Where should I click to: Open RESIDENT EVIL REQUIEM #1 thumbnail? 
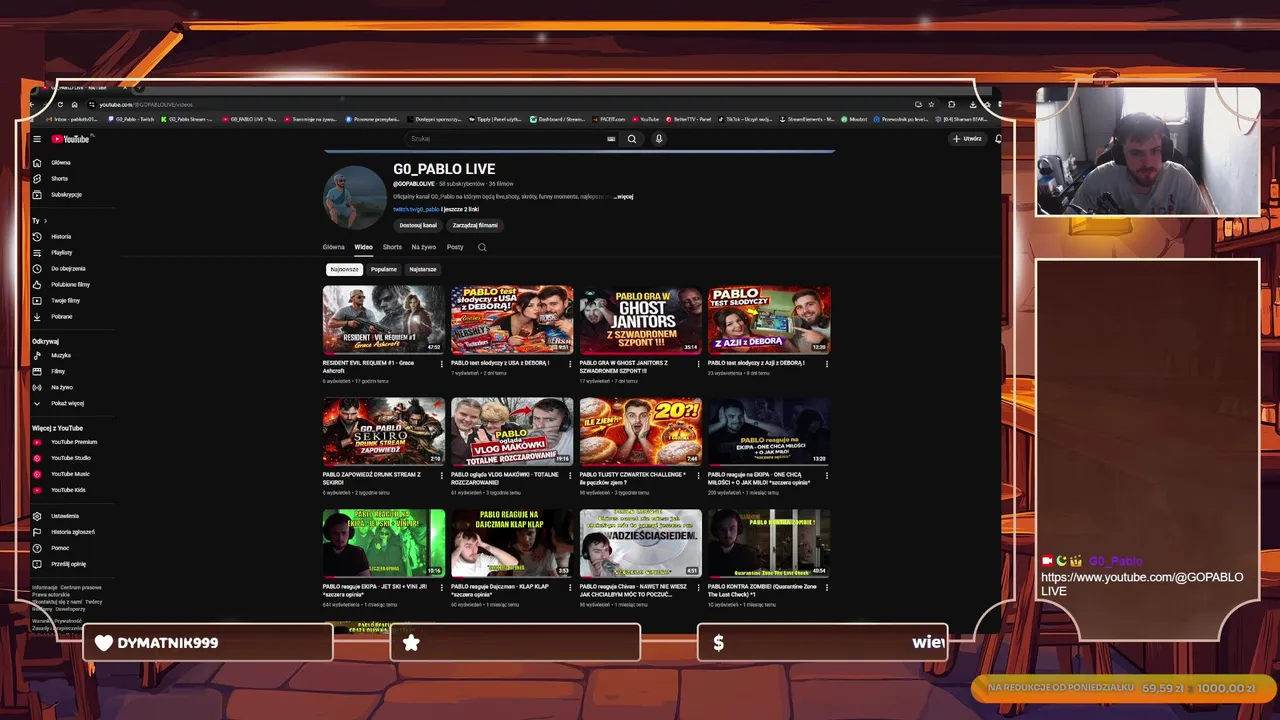click(384, 320)
